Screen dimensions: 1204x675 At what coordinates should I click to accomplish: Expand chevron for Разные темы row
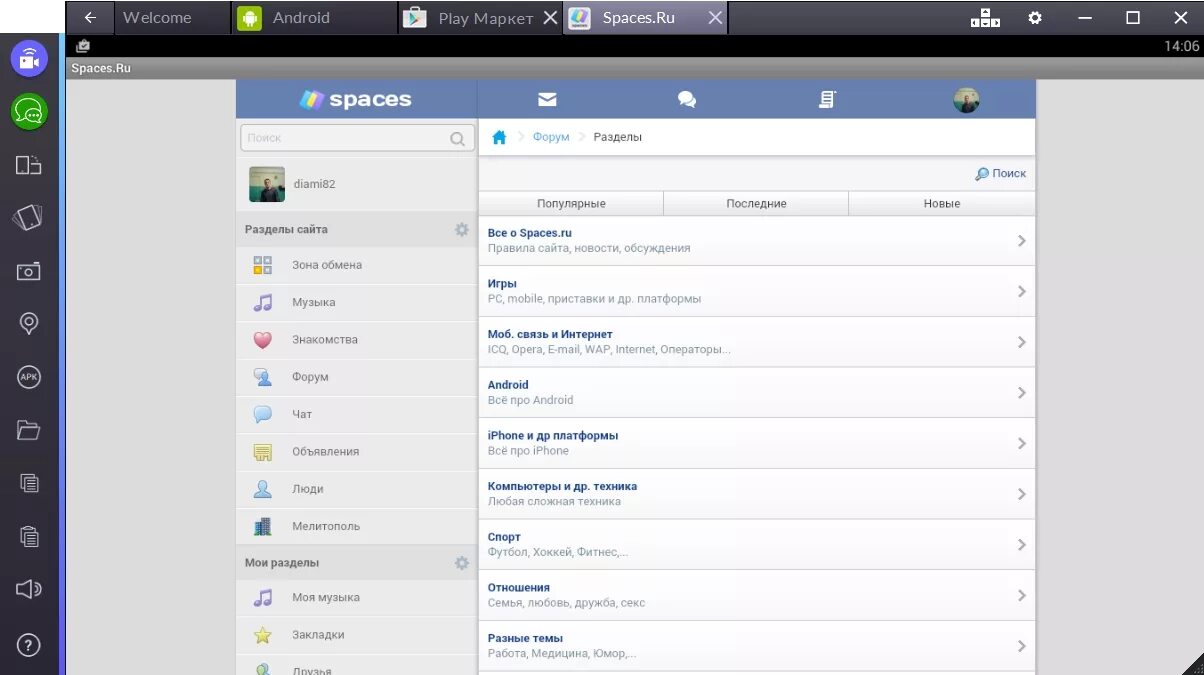[1021, 646]
